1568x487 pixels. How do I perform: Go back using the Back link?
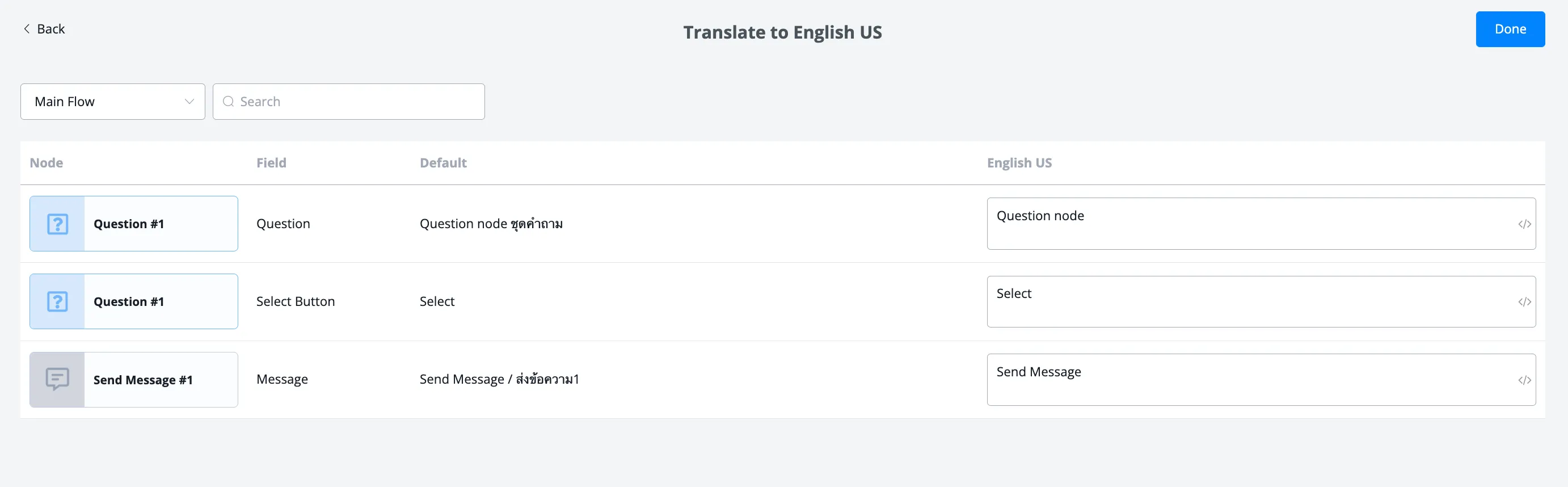[44, 28]
